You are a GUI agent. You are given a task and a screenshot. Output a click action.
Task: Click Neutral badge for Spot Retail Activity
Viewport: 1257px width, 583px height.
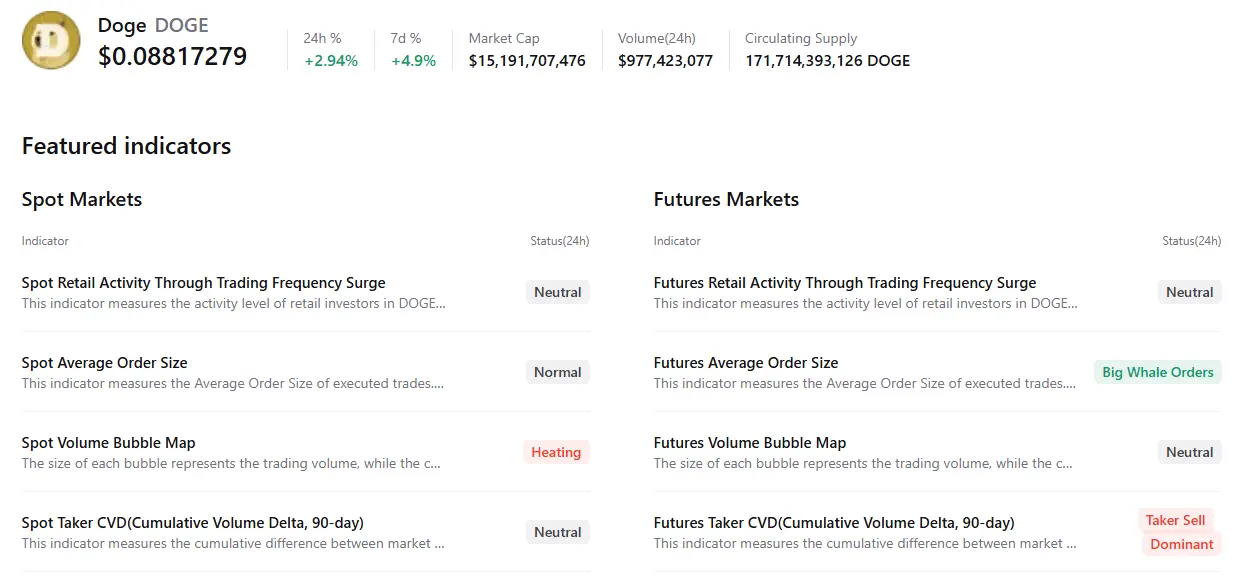[557, 292]
